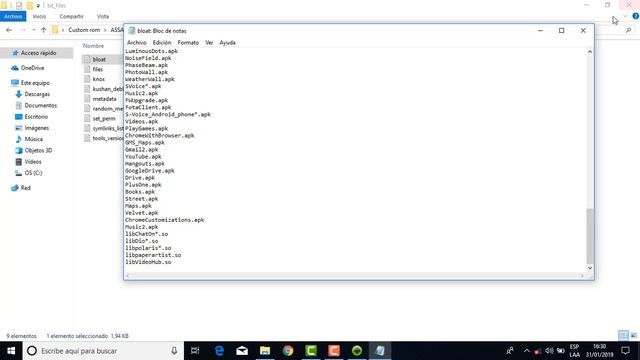Select OS (C:) drive in sidebar
The width and height of the screenshot is (640, 360).
point(33,173)
